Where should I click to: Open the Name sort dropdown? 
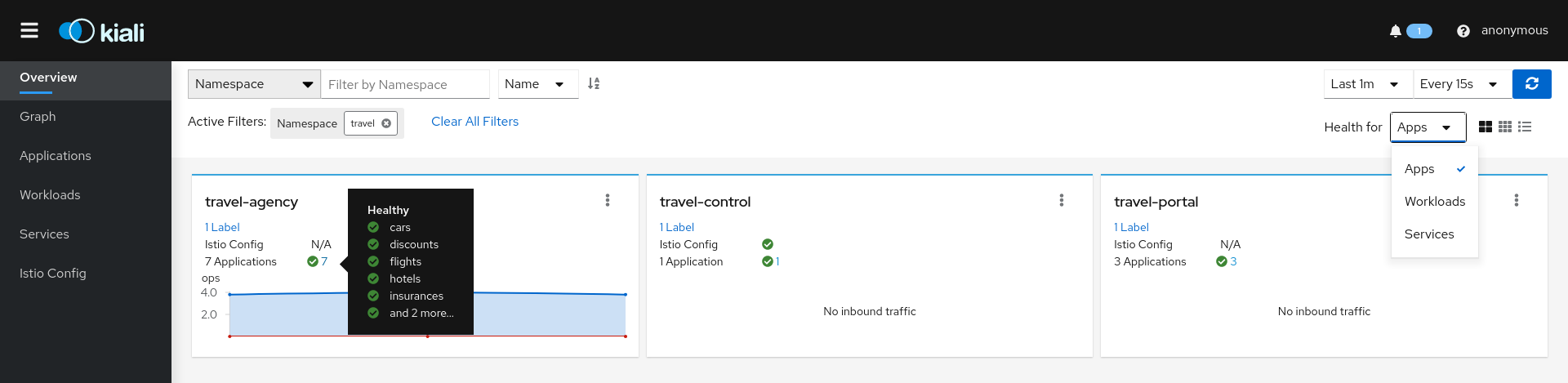pyautogui.click(x=537, y=84)
